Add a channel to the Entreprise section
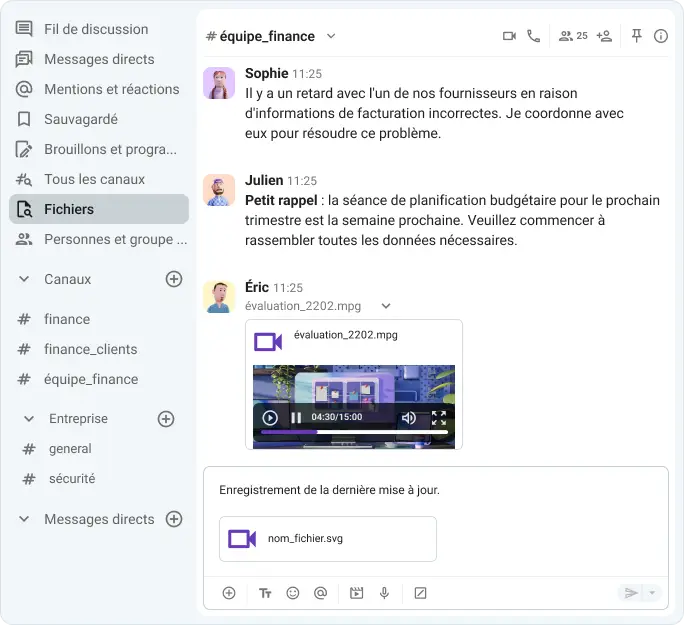The image size is (684, 625). [166, 419]
